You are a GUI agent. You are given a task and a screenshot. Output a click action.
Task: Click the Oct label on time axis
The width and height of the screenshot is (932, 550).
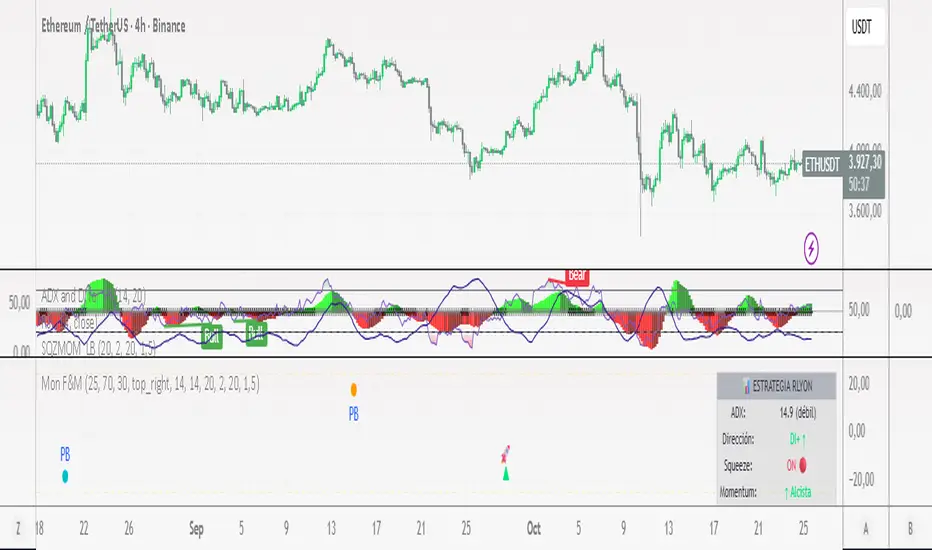533,528
